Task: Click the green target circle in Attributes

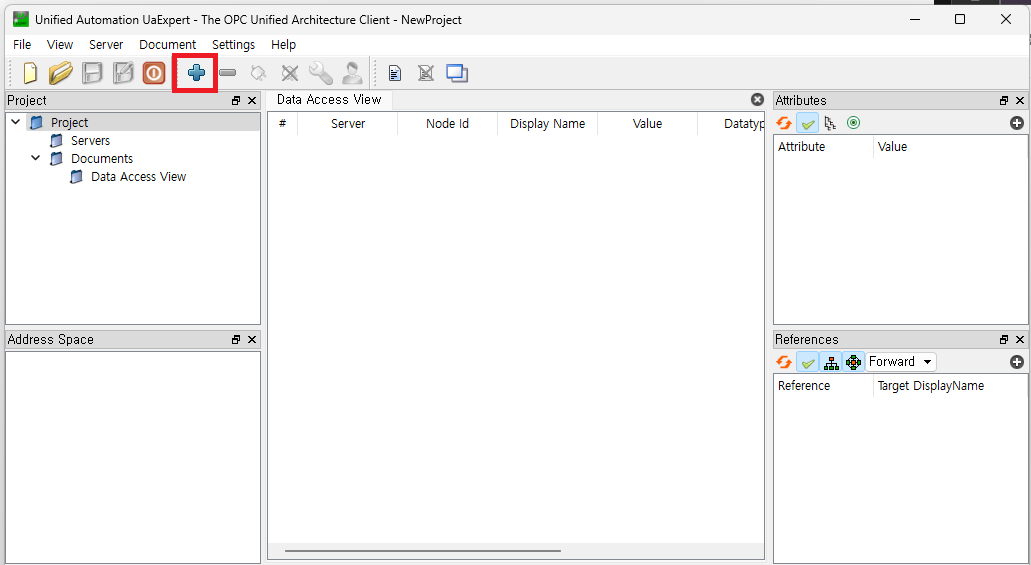Action: (x=853, y=123)
